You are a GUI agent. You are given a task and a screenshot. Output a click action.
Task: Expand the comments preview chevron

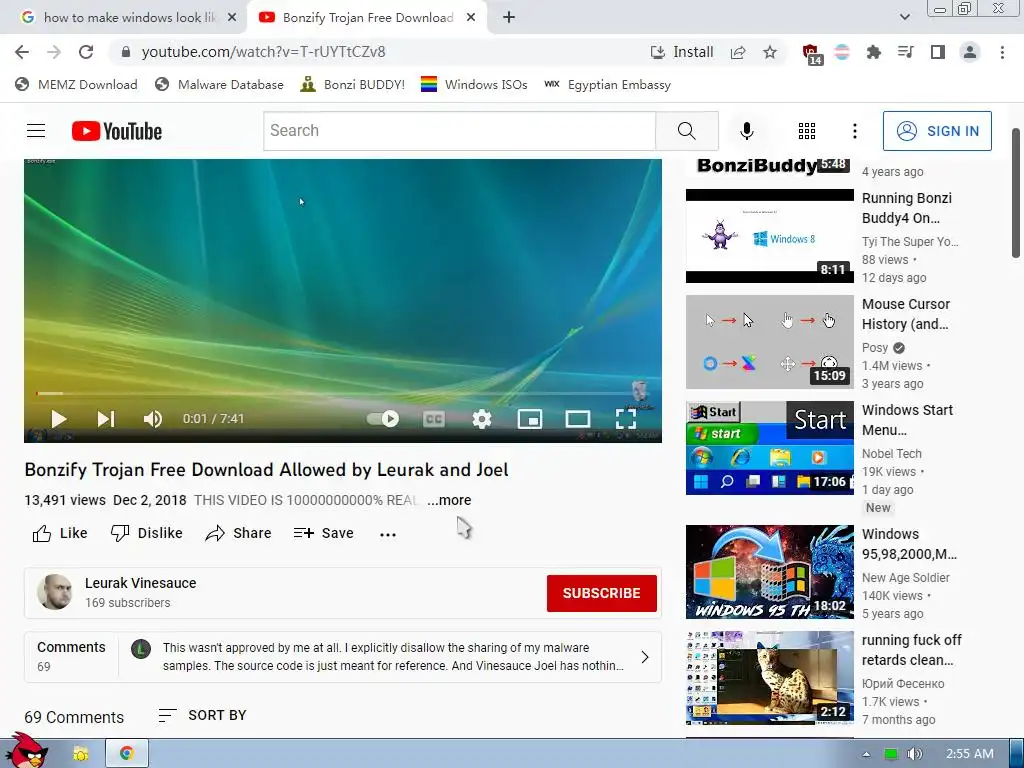645,657
